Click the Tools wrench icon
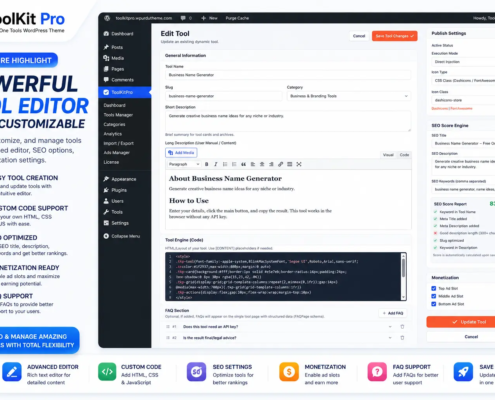 106,212
